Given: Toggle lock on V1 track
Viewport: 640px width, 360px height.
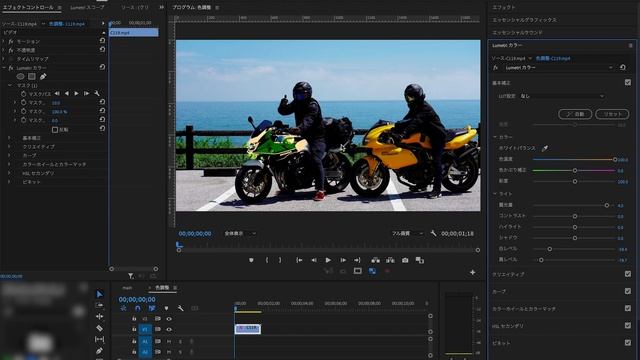Looking at the screenshot, I should pos(134,329).
